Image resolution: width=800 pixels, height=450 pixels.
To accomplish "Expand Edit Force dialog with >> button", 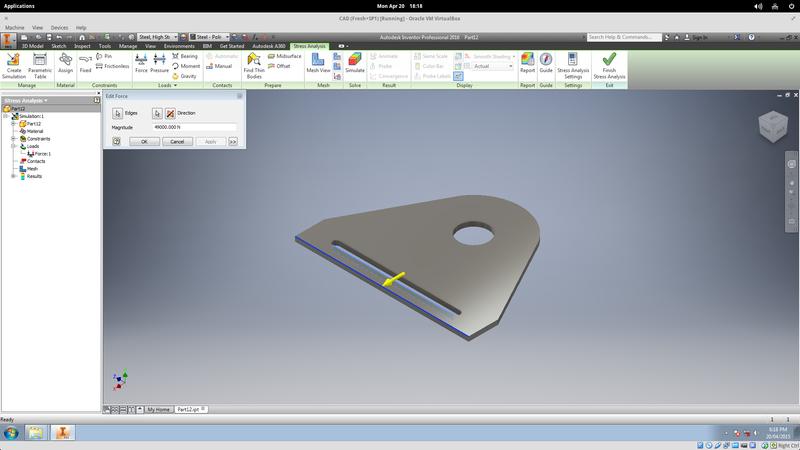I will (233, 142).
